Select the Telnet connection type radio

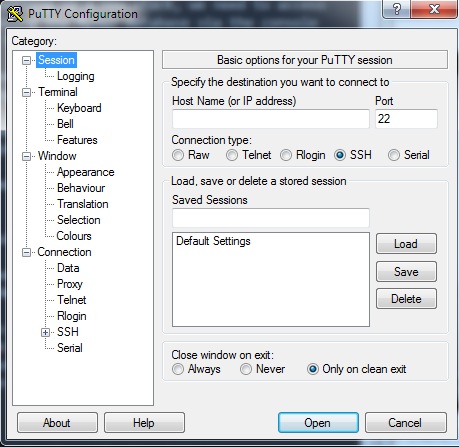tap(232, 155)
